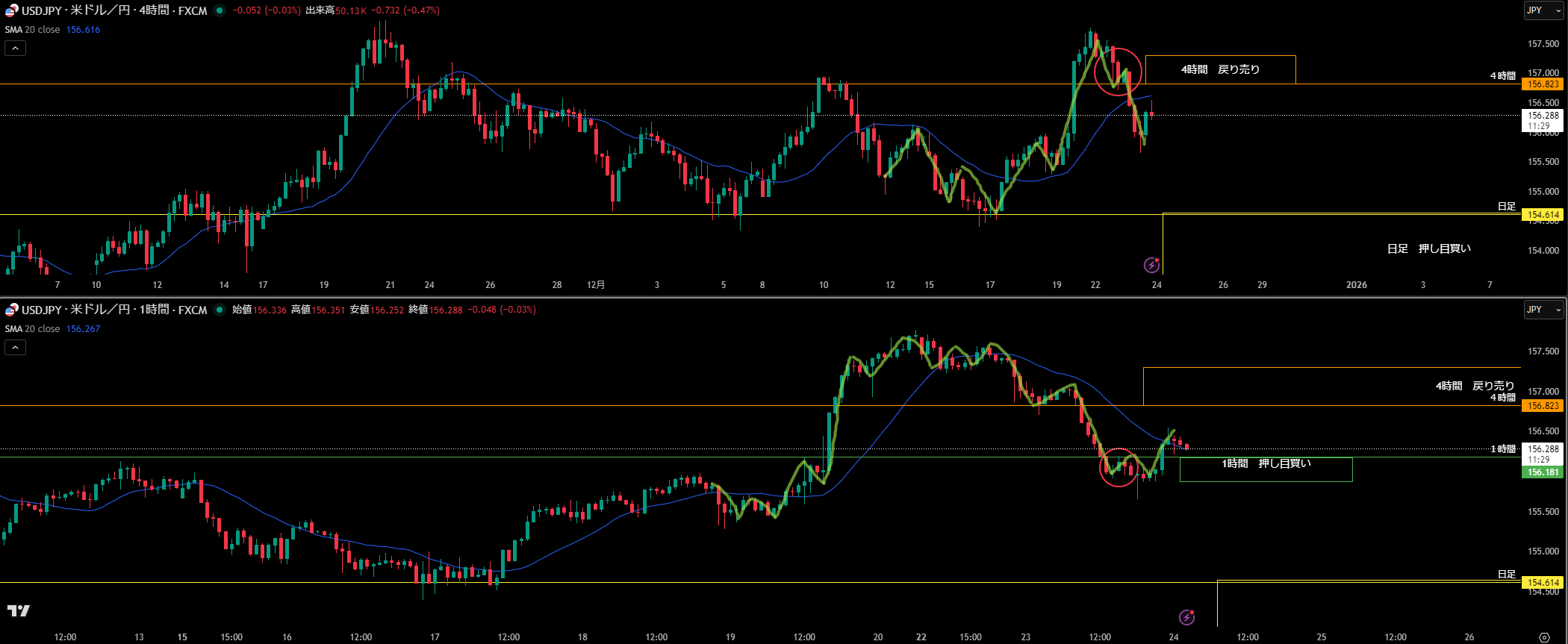Select the SMA 20 close indicator on 4-hour chart
Screen dimensions: 1568x644
click(33, 30)
